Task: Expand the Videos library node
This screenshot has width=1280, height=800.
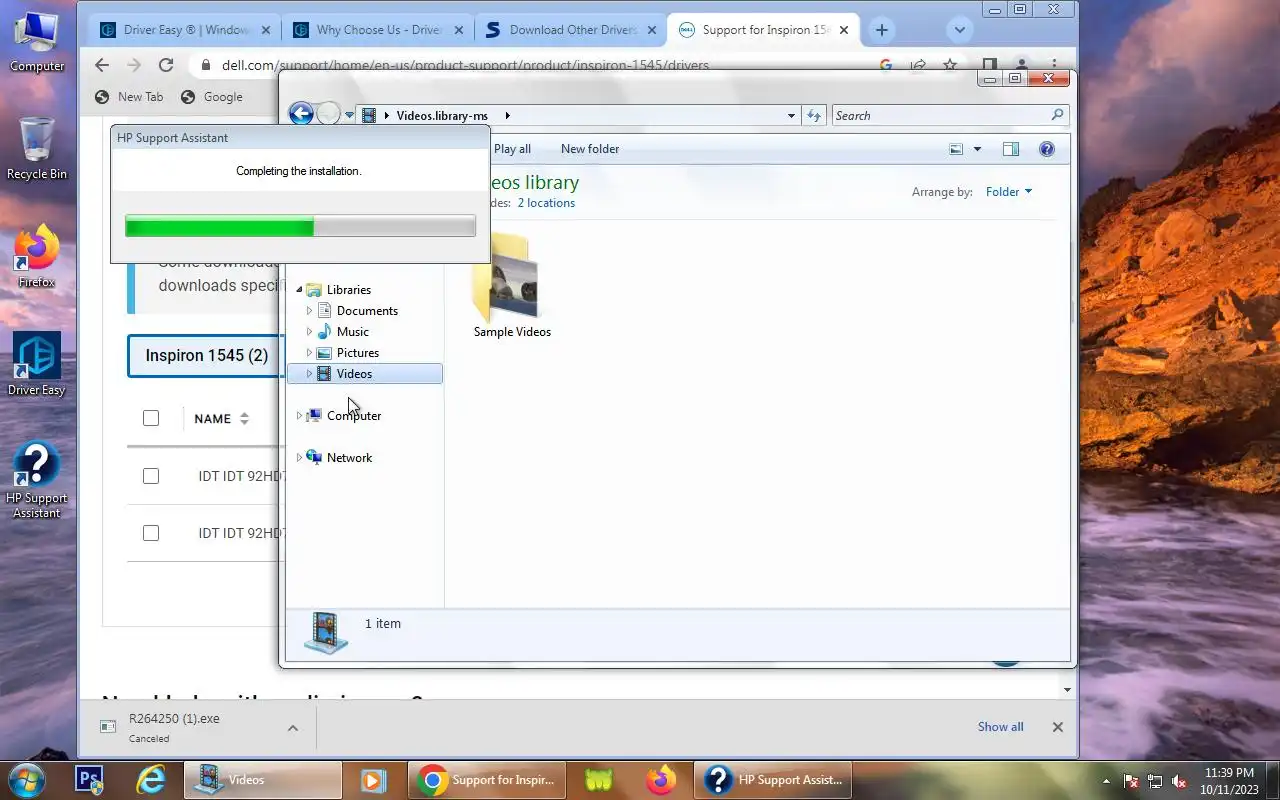Action: [309, 374]
